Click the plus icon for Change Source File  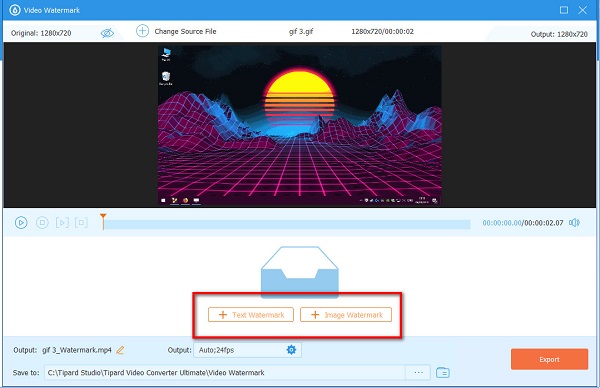click(142, 31)
